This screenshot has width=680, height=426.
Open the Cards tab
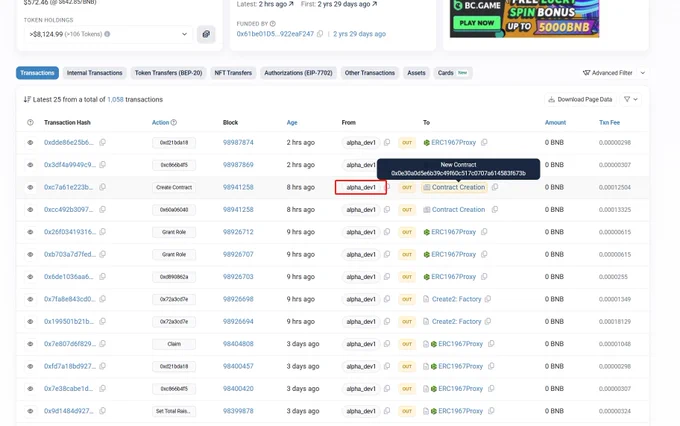tap(453, 73)
